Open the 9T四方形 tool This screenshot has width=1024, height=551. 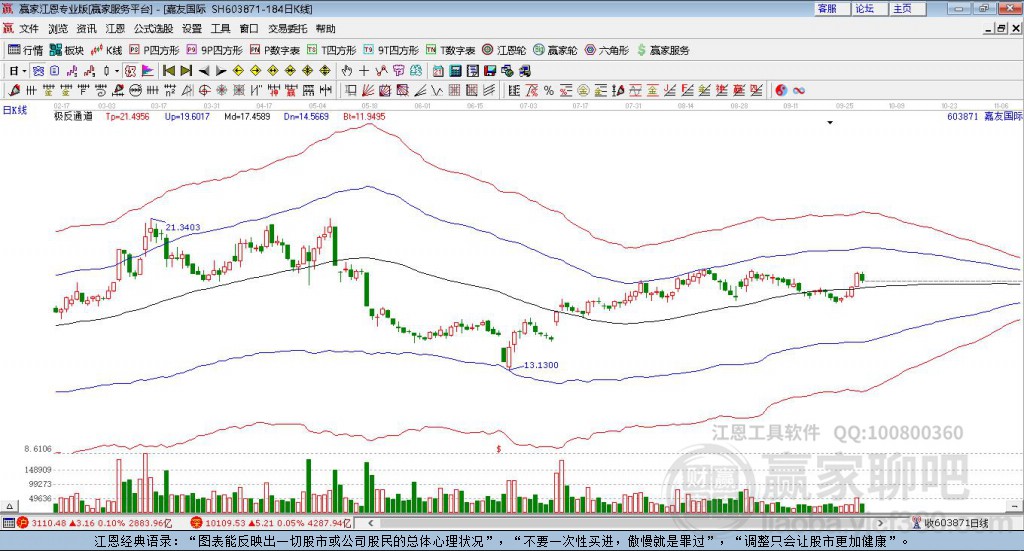(x=391, y=50)
